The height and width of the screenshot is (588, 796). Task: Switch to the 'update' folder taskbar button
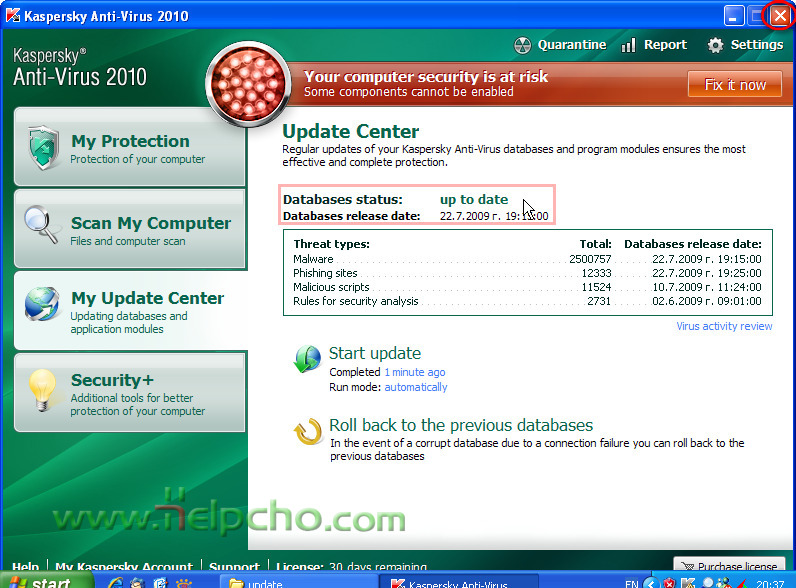click(298, 581)
